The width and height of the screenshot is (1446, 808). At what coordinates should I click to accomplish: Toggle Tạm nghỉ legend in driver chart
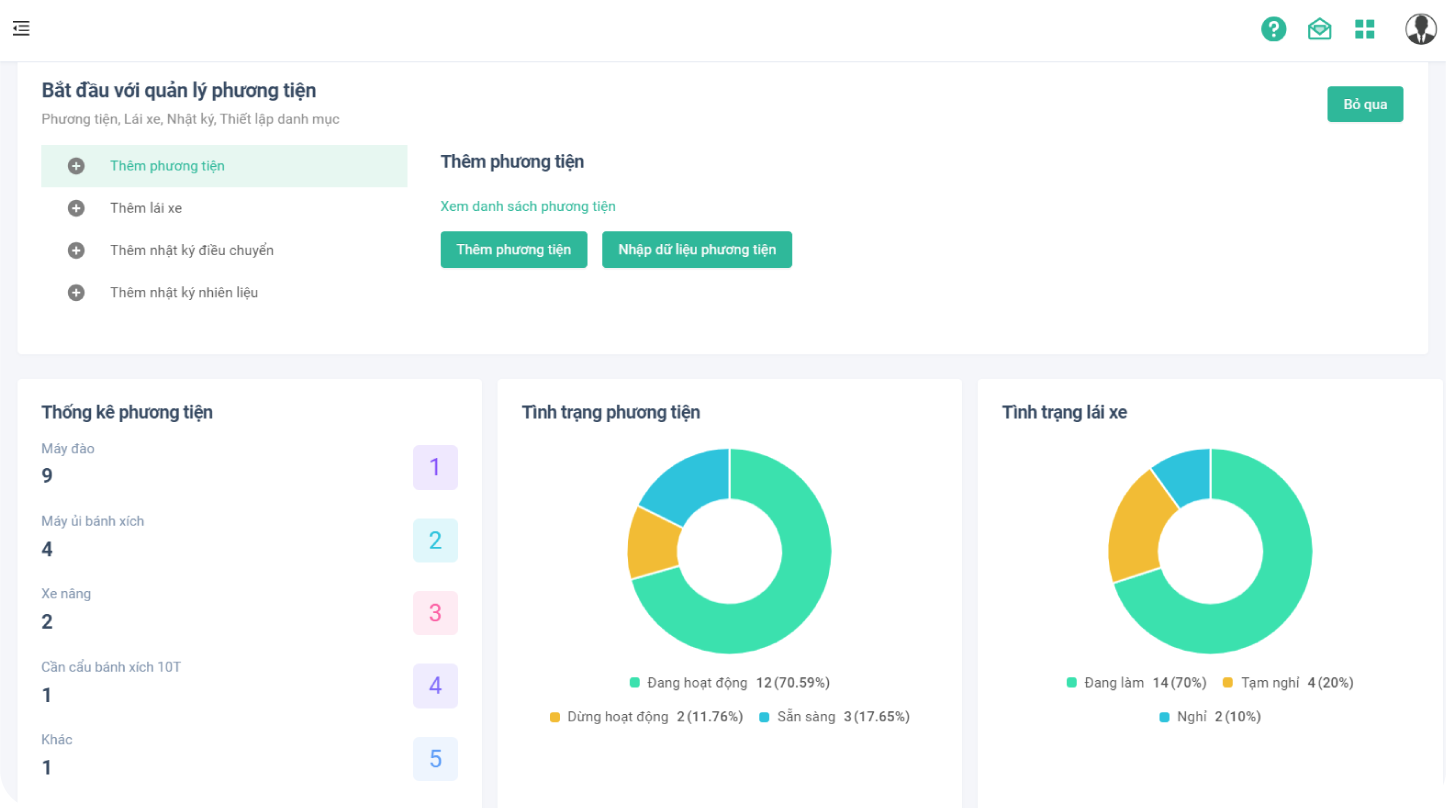[x=1269, y=683]
